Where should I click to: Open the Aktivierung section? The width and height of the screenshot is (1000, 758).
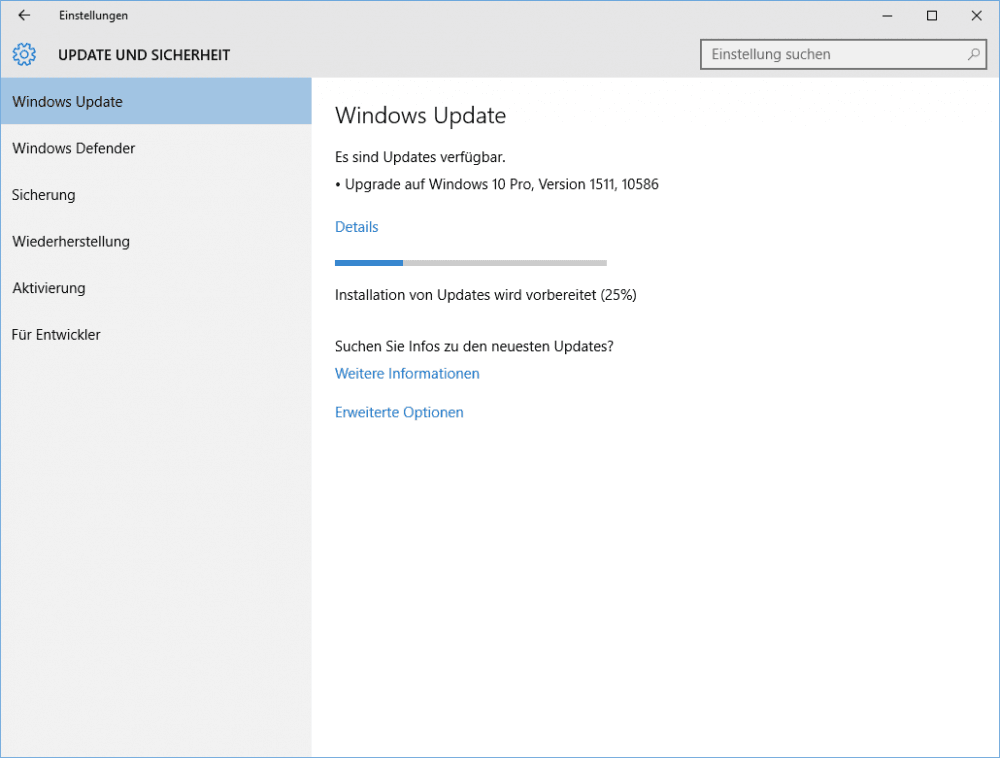156,288
